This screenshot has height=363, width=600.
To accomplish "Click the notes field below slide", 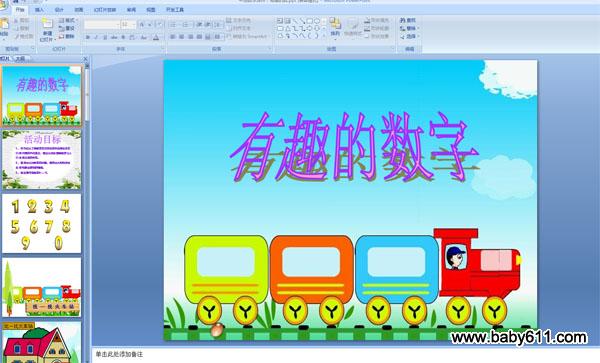I will 344,355.
